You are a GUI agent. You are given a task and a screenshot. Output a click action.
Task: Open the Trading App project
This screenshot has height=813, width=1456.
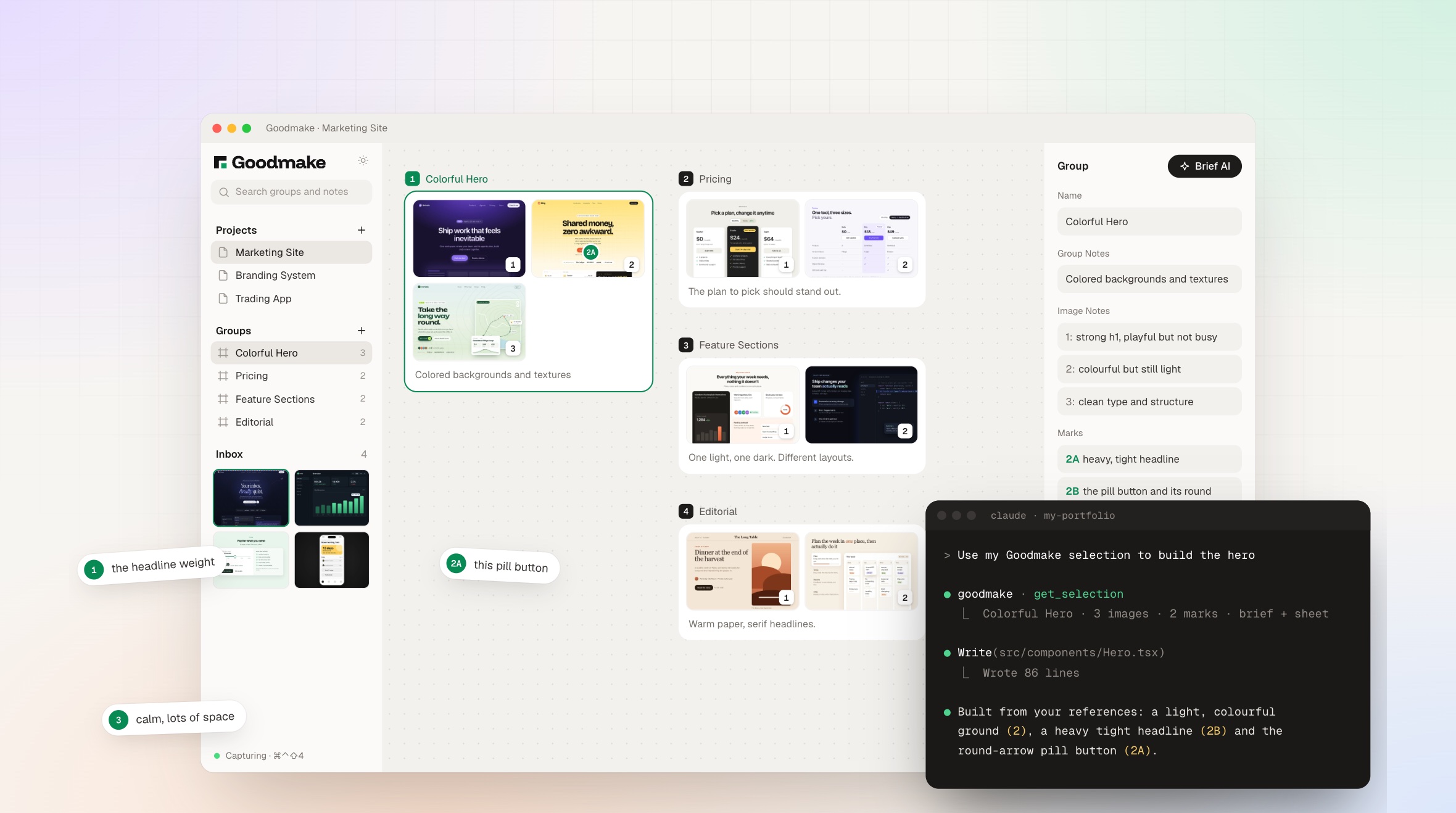[x=291, y=299]
